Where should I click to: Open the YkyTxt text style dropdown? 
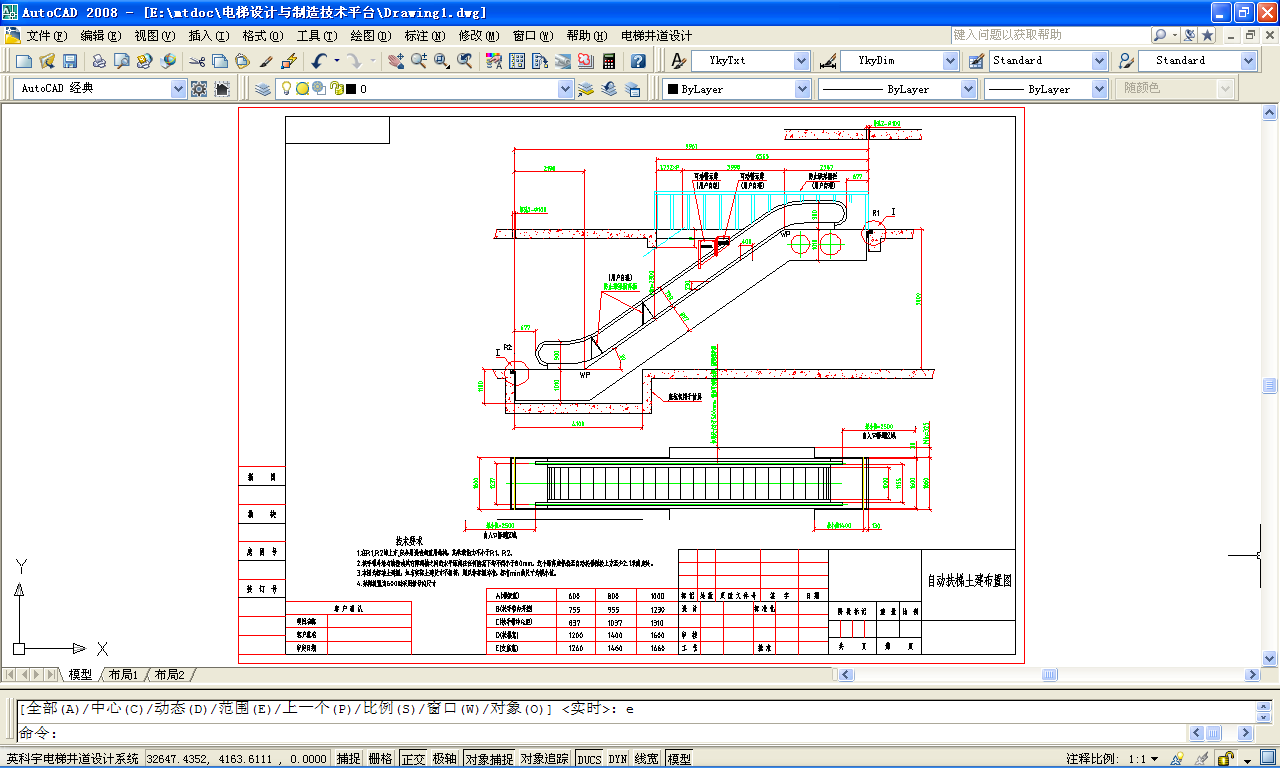801,61
